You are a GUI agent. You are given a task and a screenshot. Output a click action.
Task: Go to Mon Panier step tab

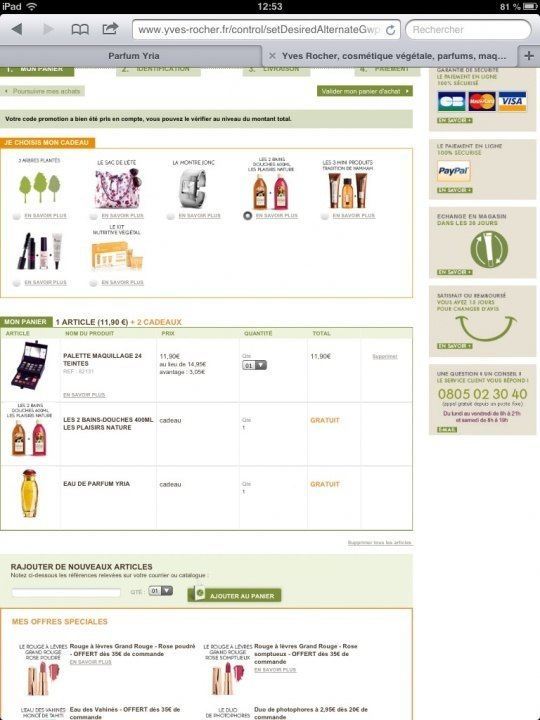[37, 69]
